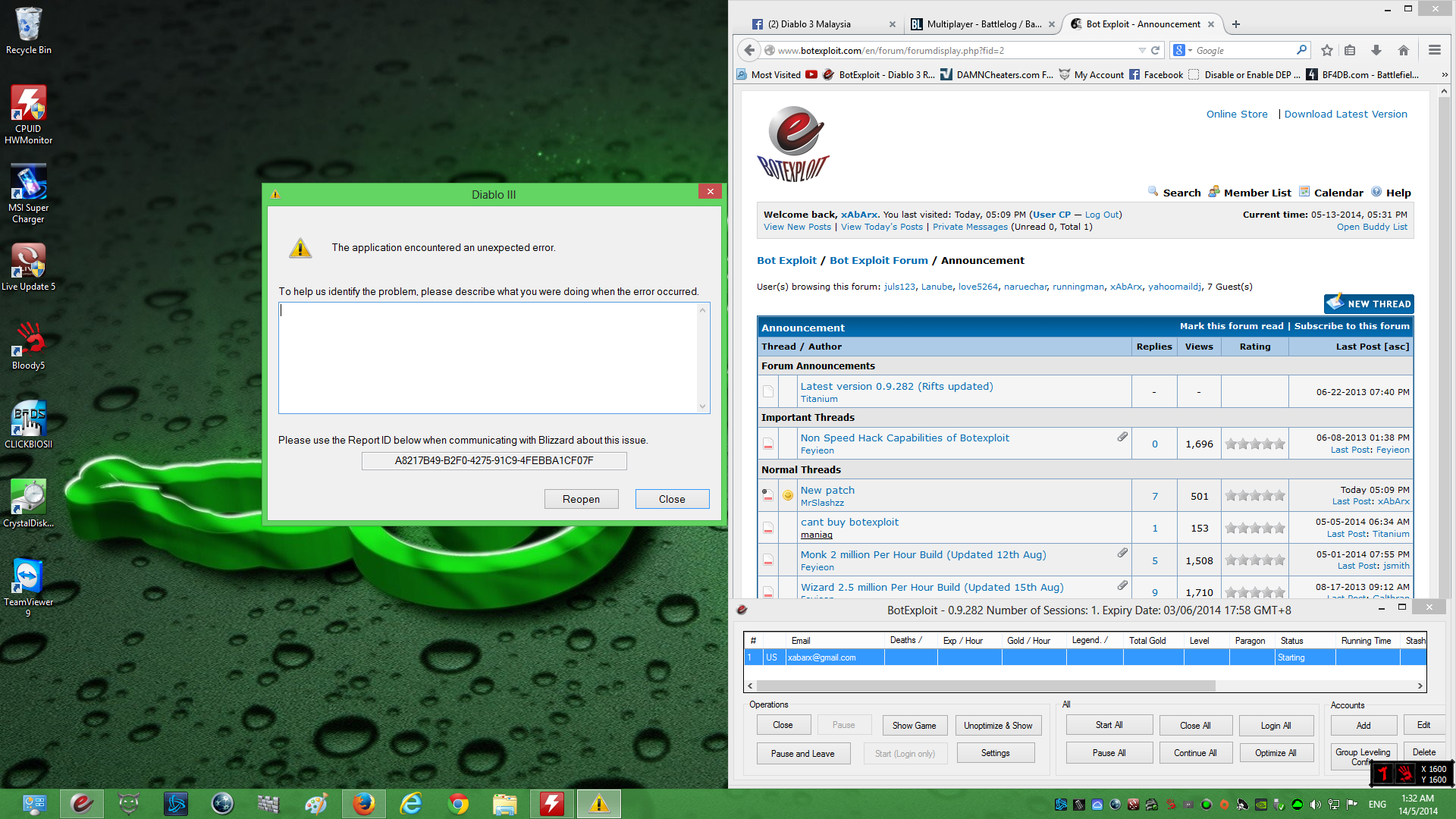1456x819 pixels.
Task: Click Last Post [asc] column header
Action: tap(1372, 347)
